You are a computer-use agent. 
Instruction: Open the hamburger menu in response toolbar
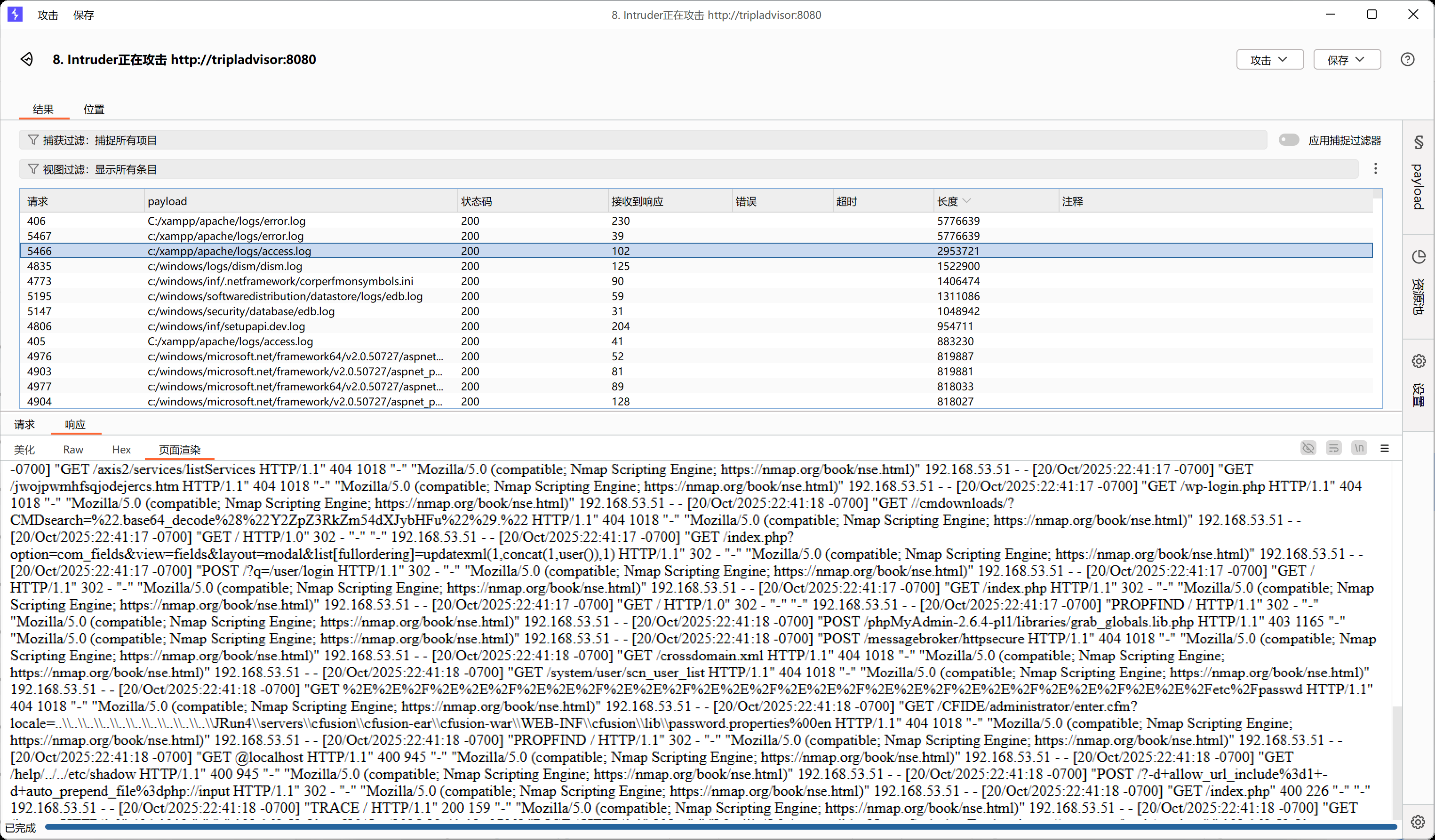point(1386,448)
